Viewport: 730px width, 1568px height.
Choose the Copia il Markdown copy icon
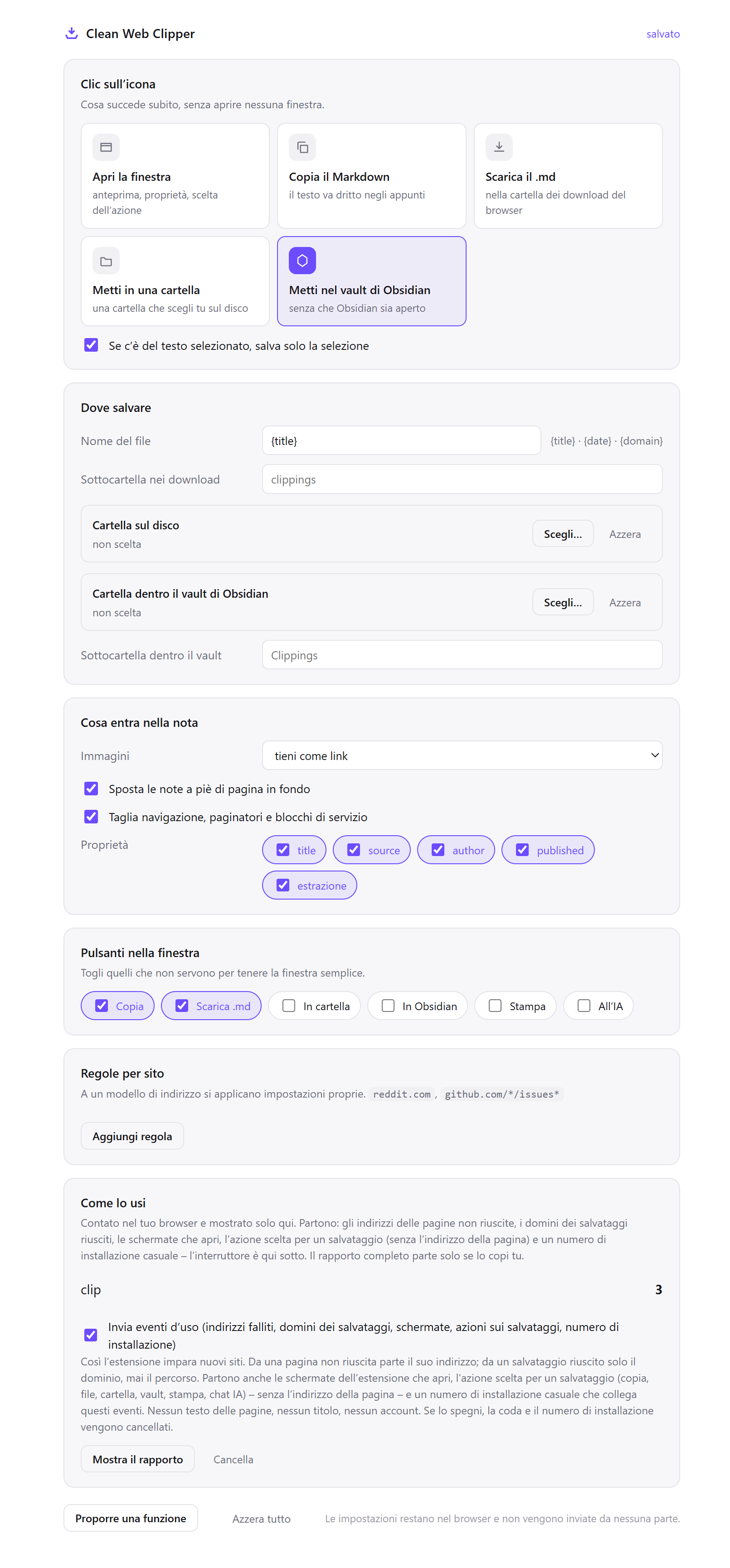[302, 147]
